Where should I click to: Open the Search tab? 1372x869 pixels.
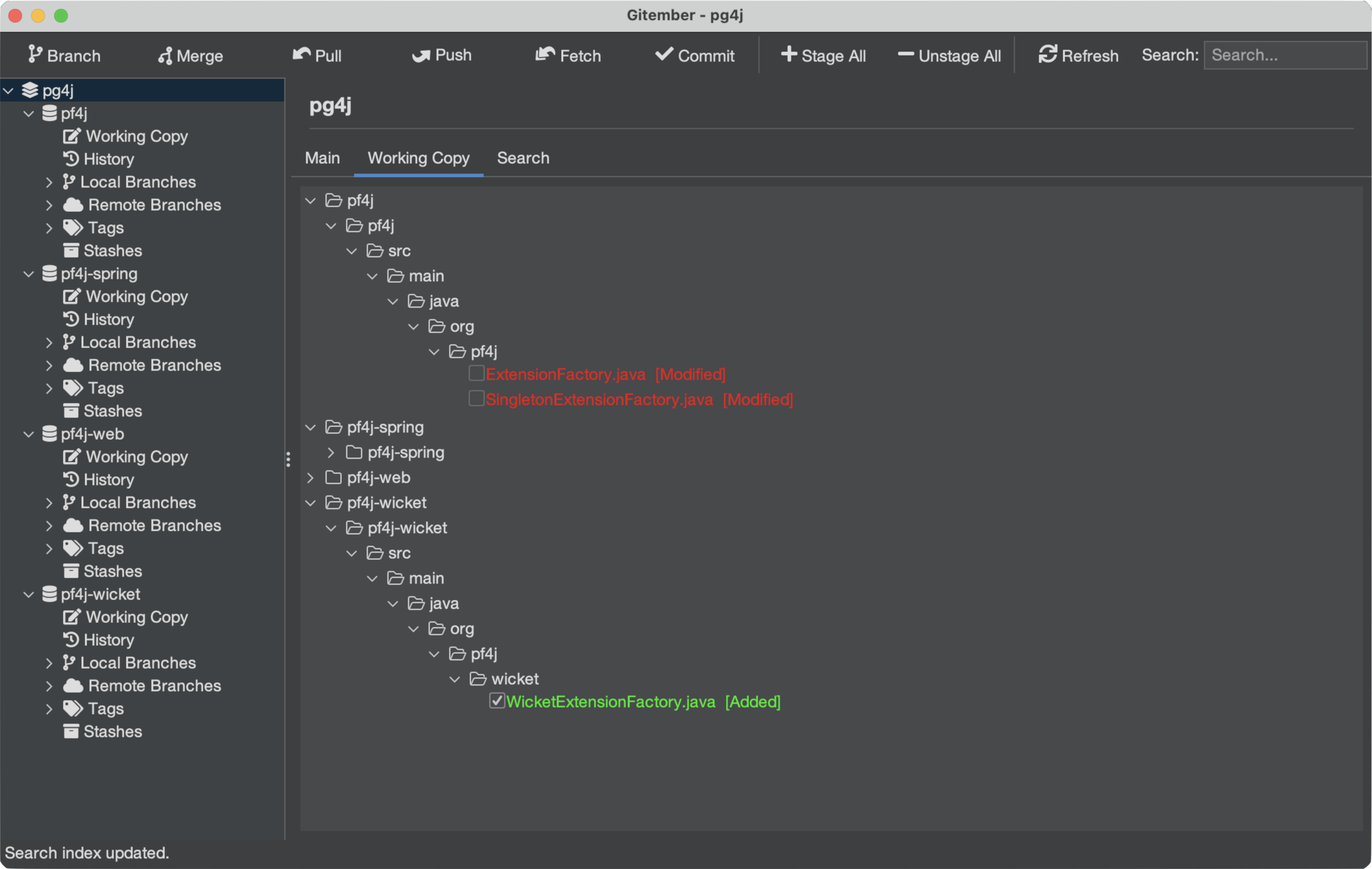(523, 158)
